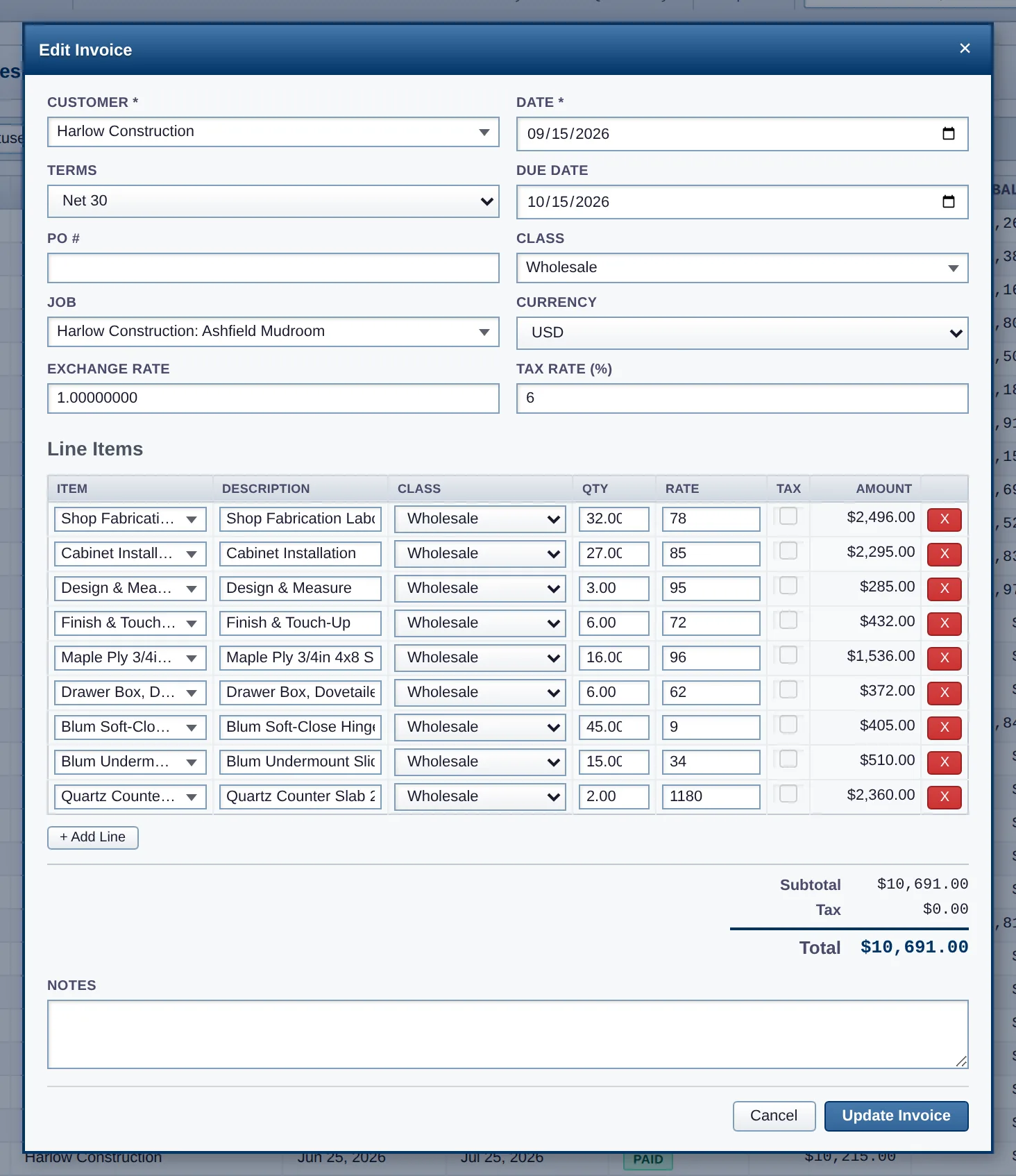Enable tax on Blum Soft-Close Hinge

788,725
